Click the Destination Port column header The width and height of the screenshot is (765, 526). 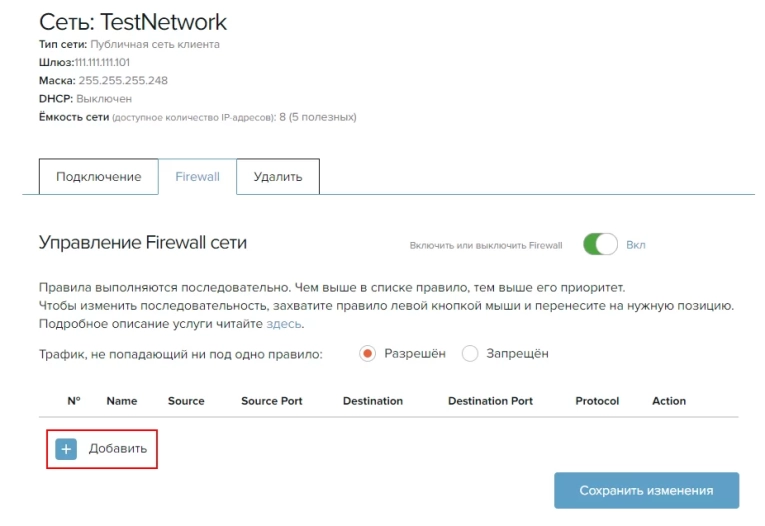tap(490, 401)
